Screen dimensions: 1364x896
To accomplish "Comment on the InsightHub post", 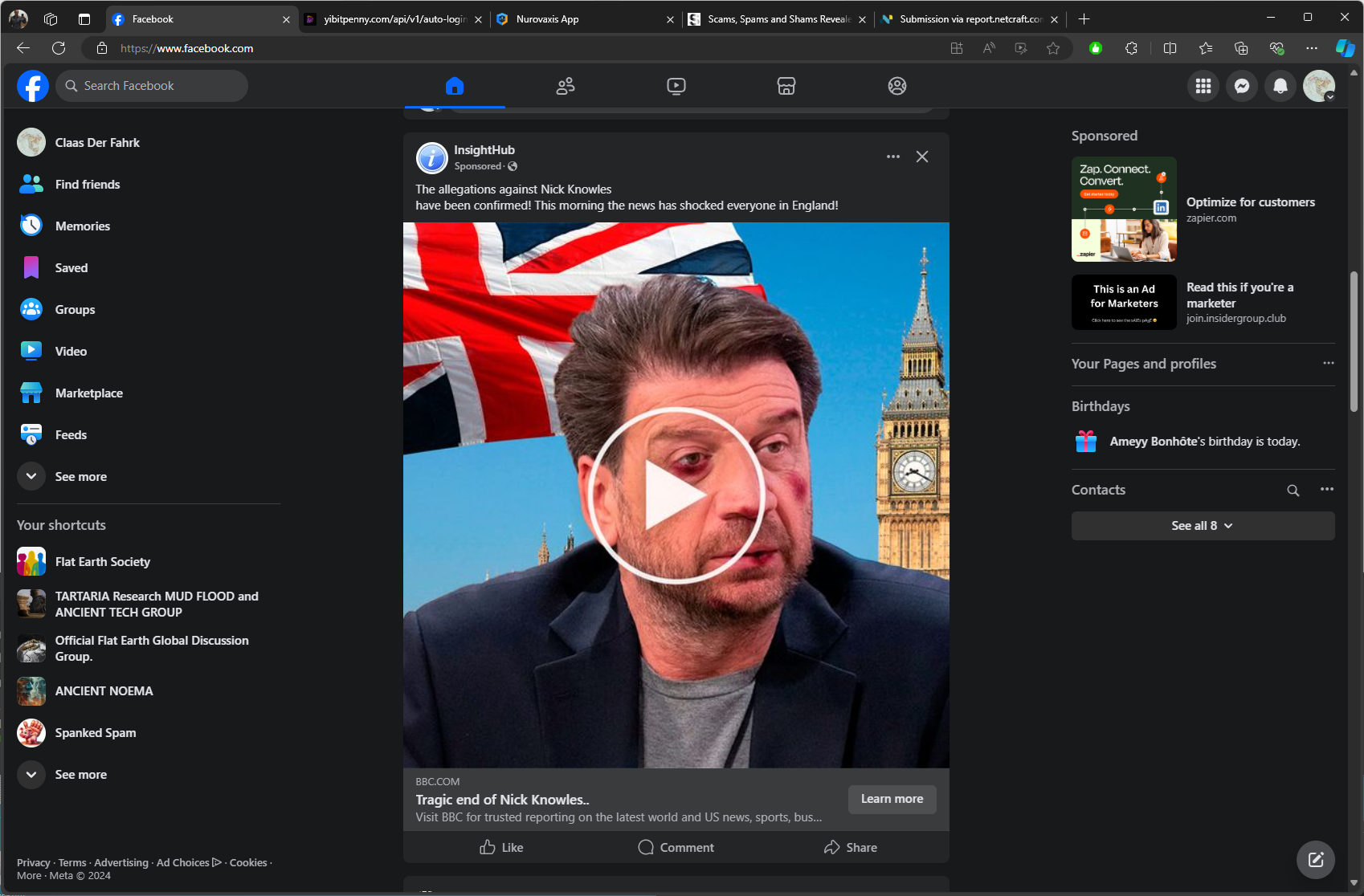I will coord(676,847).
